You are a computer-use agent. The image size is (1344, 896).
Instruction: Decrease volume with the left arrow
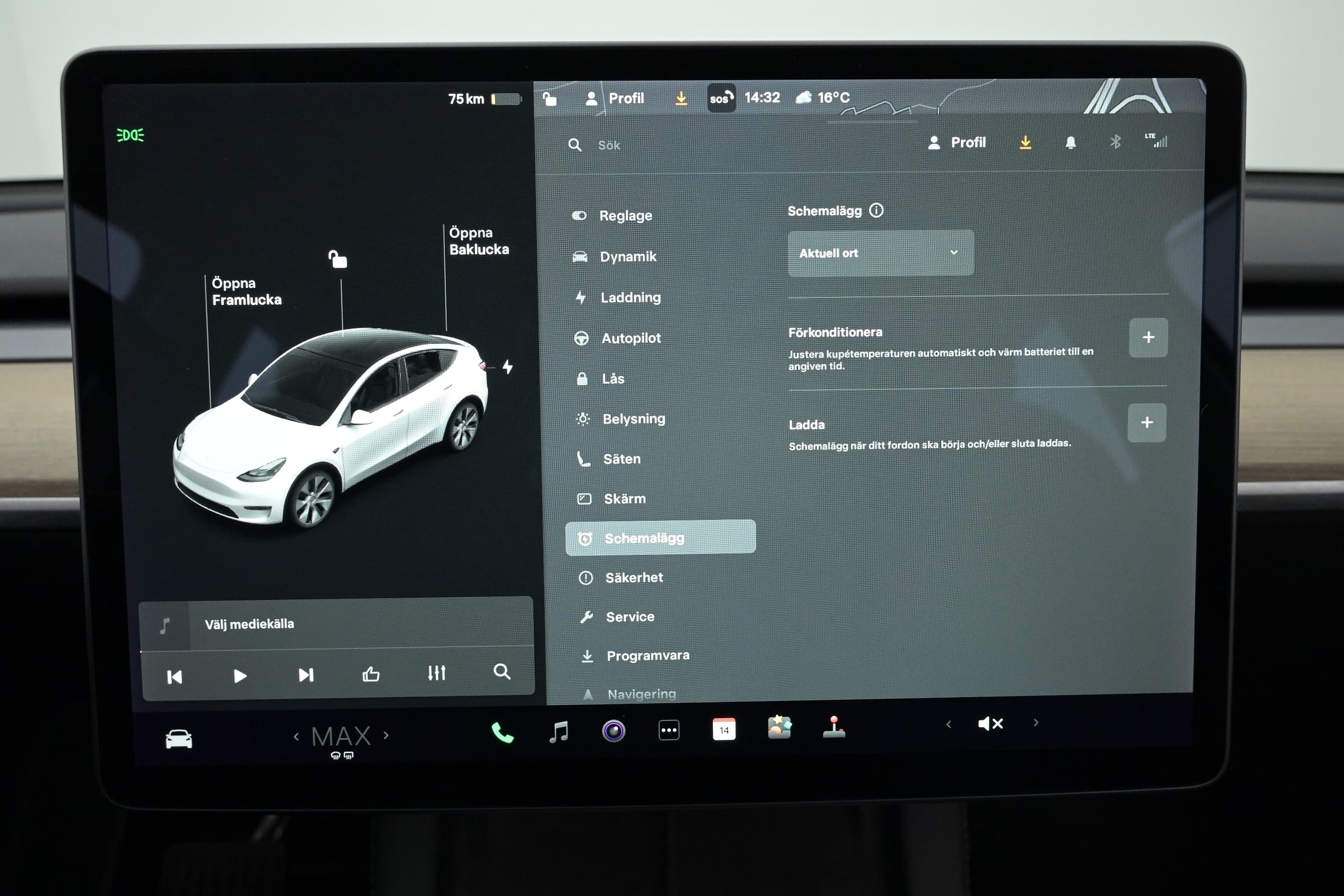[x=948, y=725]
